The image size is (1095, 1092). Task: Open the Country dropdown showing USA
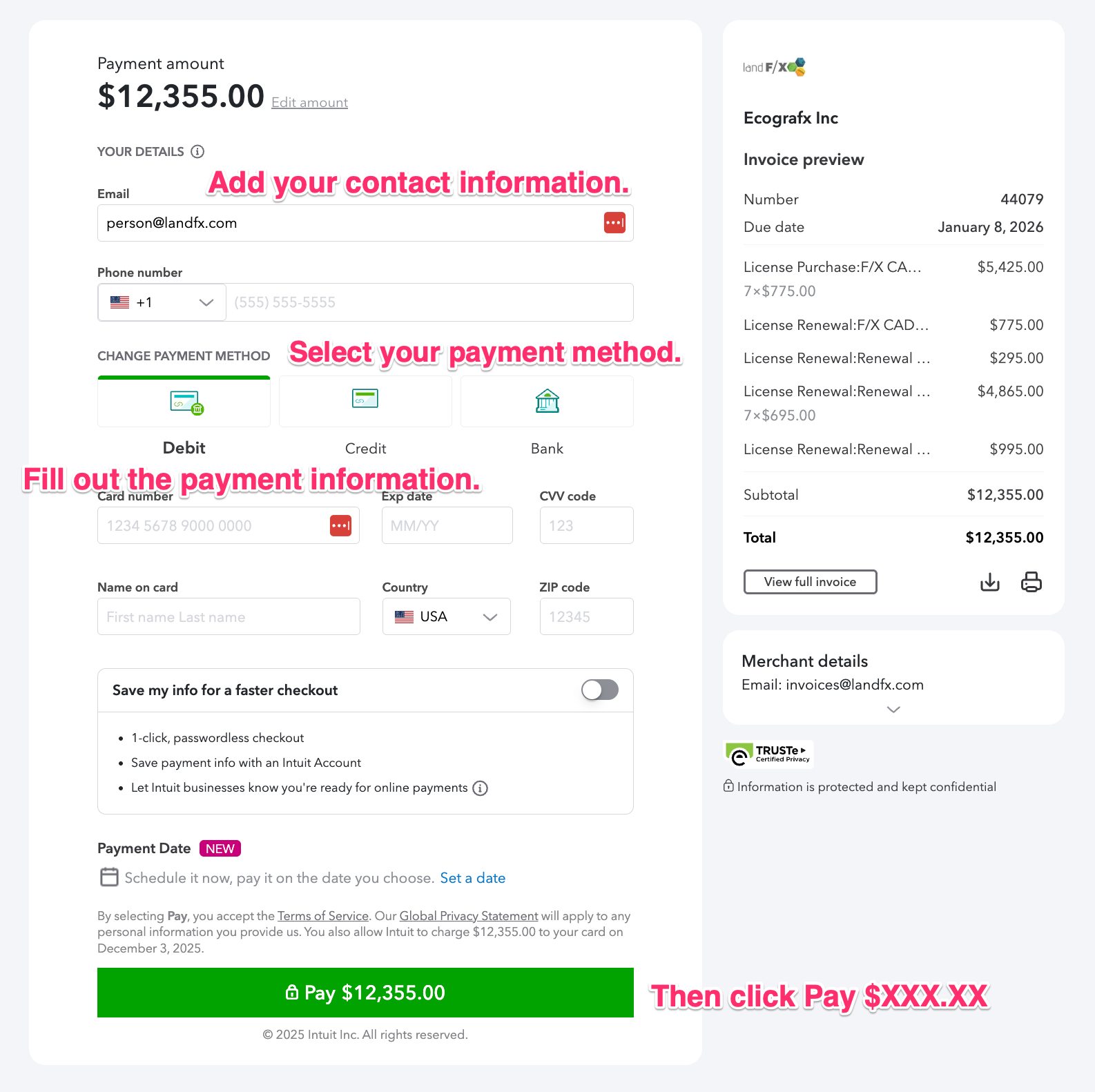point(446,616)
